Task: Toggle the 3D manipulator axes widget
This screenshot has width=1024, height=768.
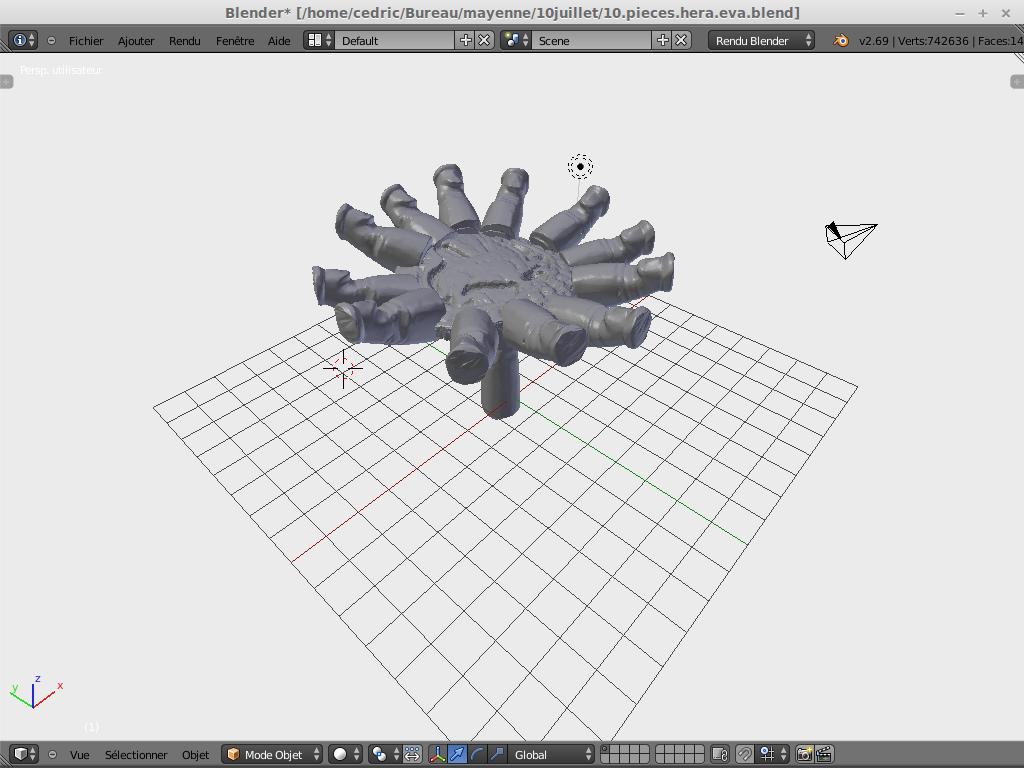Action: point(438,754)
